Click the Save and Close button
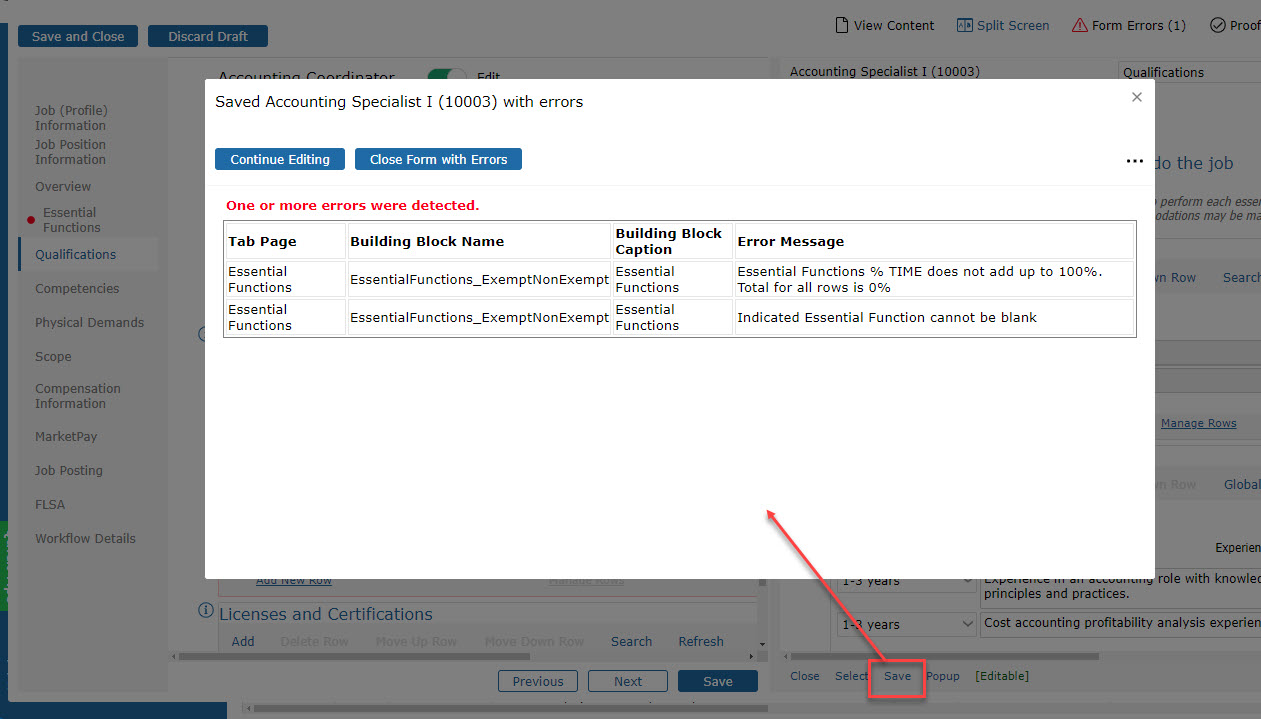Viewport: 1261px width, 719px height. 78,36
